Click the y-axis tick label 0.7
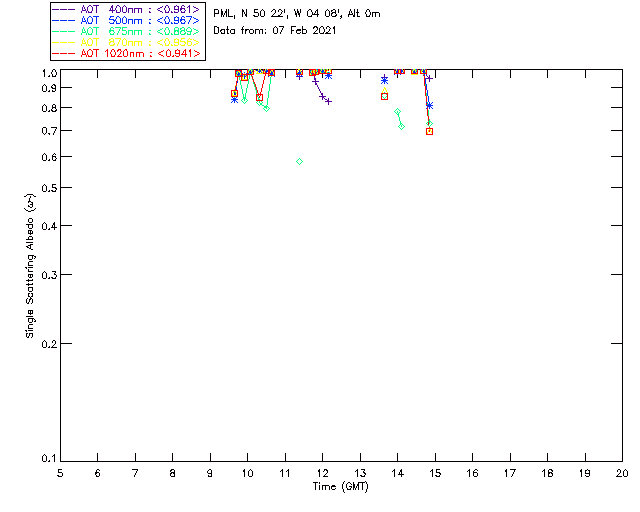The width and height of the screenshot is (640, 512). click(49, 131)
